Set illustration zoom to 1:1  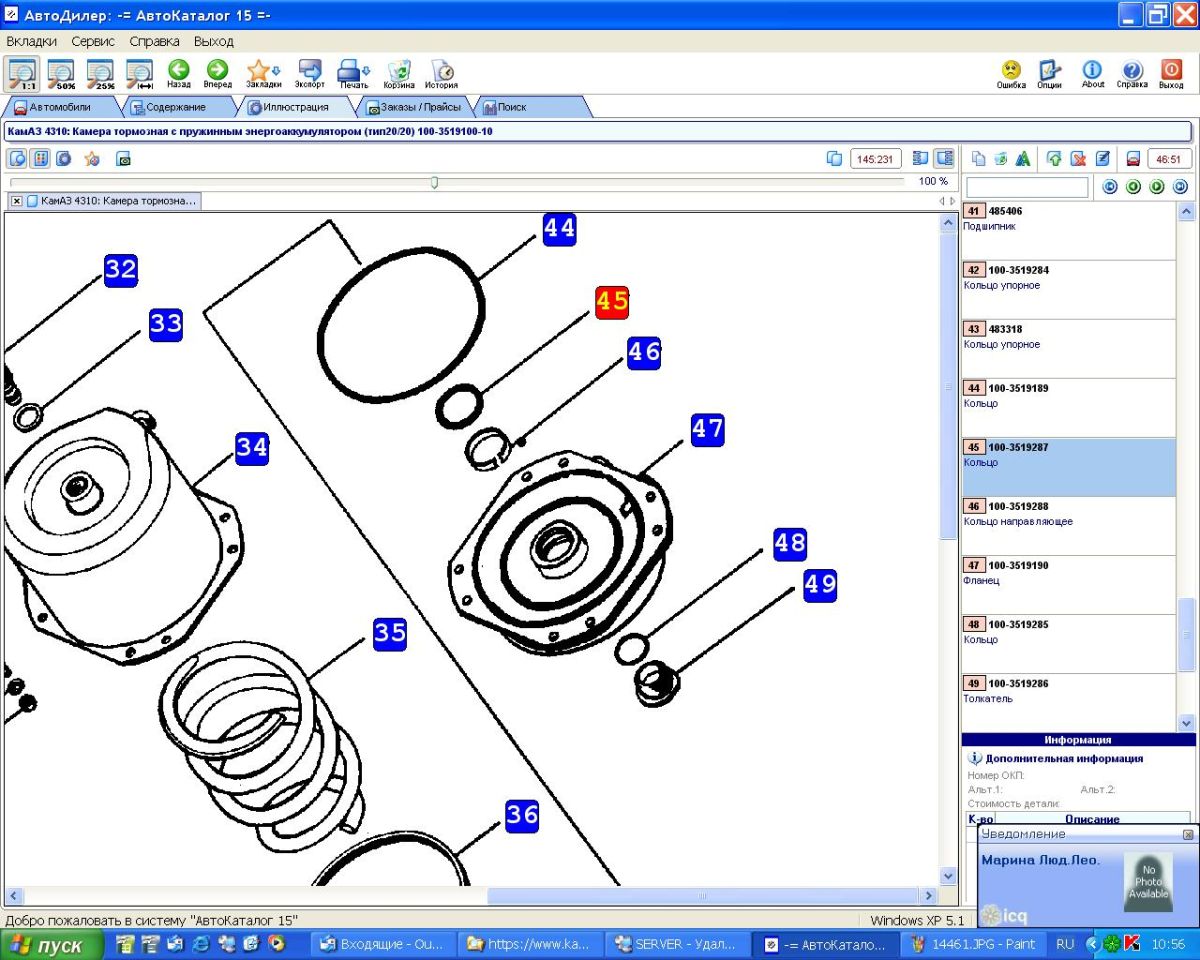pos(23,73)
